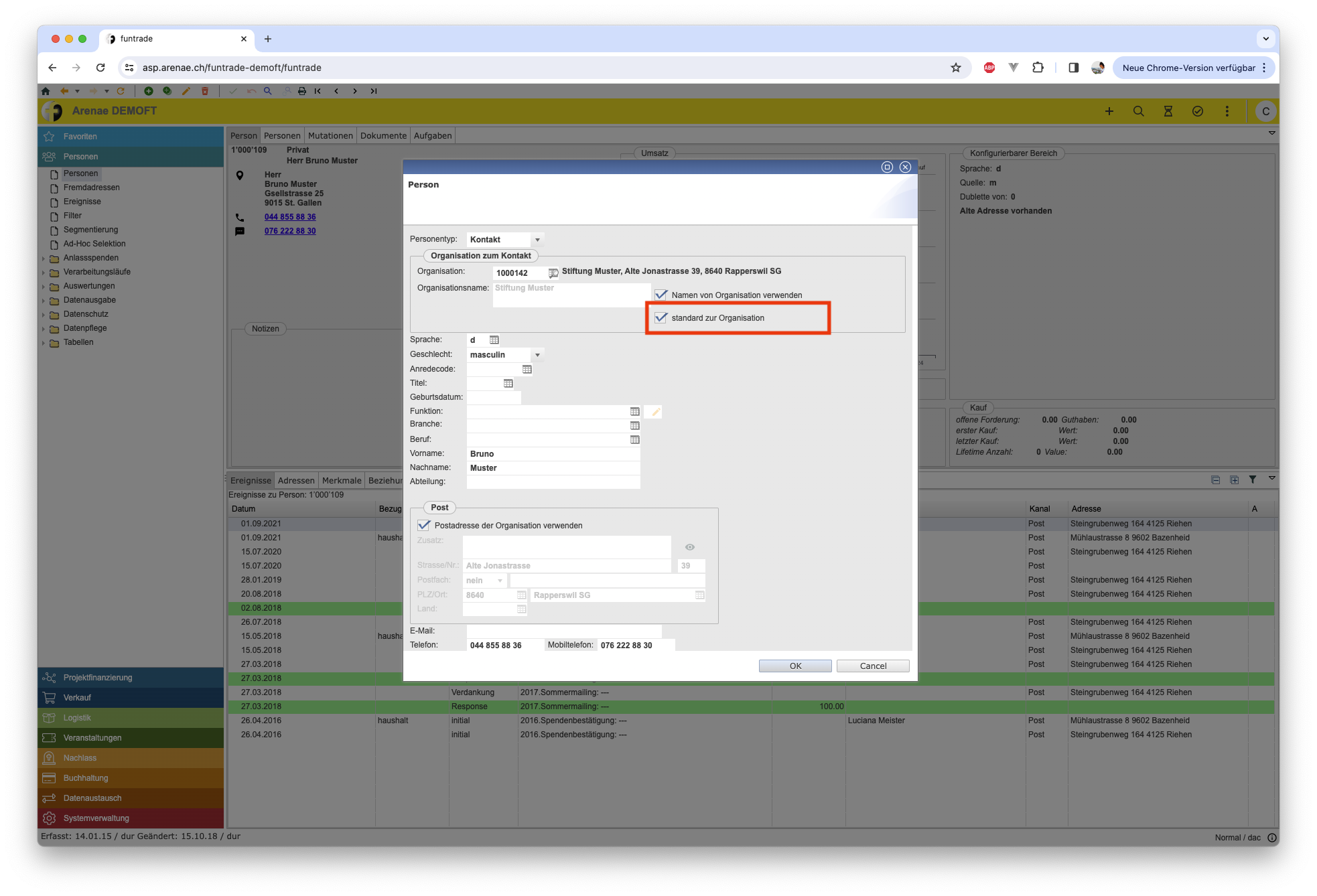Click the print icon in the toolbar
The image size is (1317, 896).
(x=302, y=91)
